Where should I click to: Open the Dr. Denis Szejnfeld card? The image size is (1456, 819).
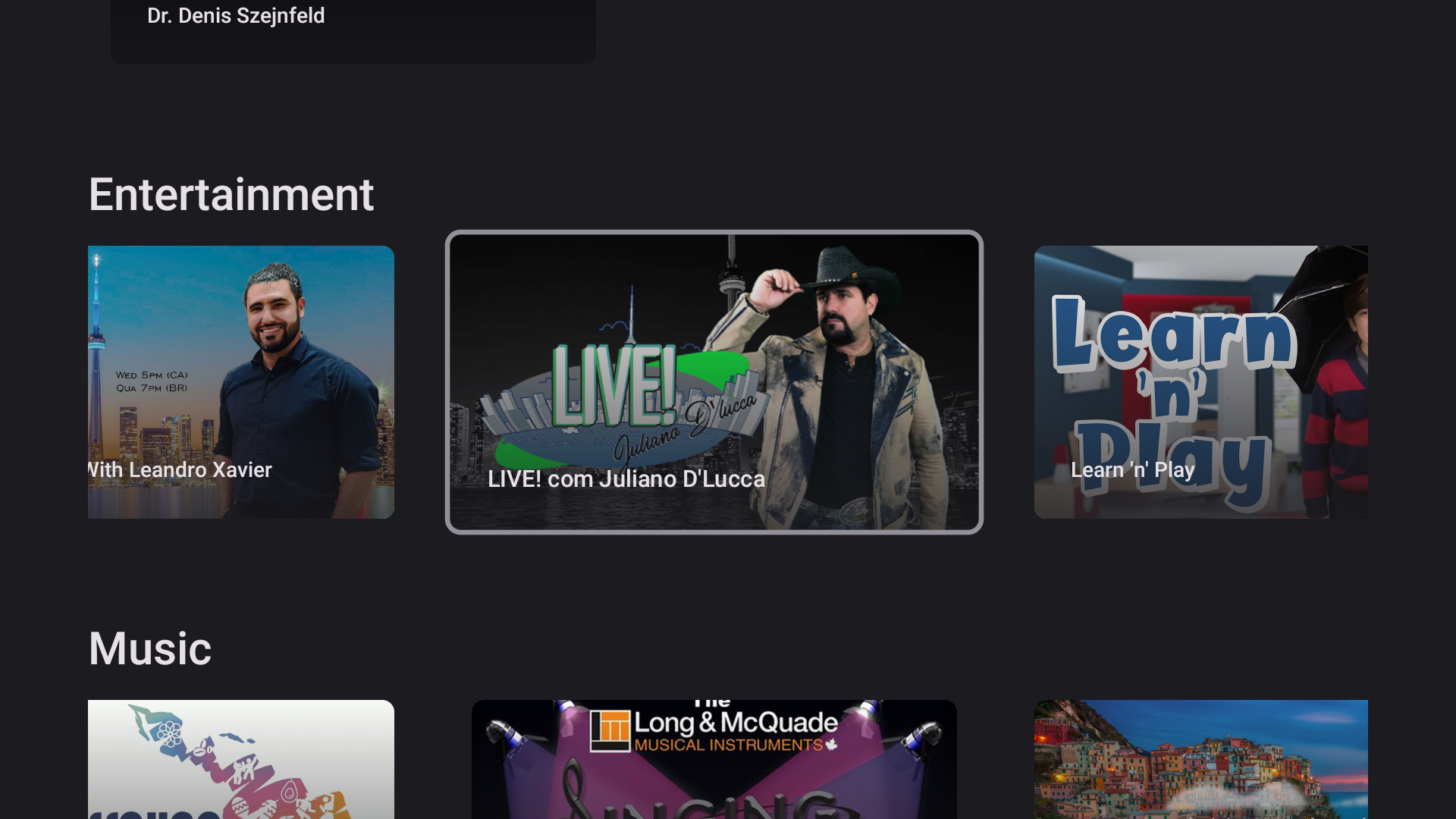point(353,32)
